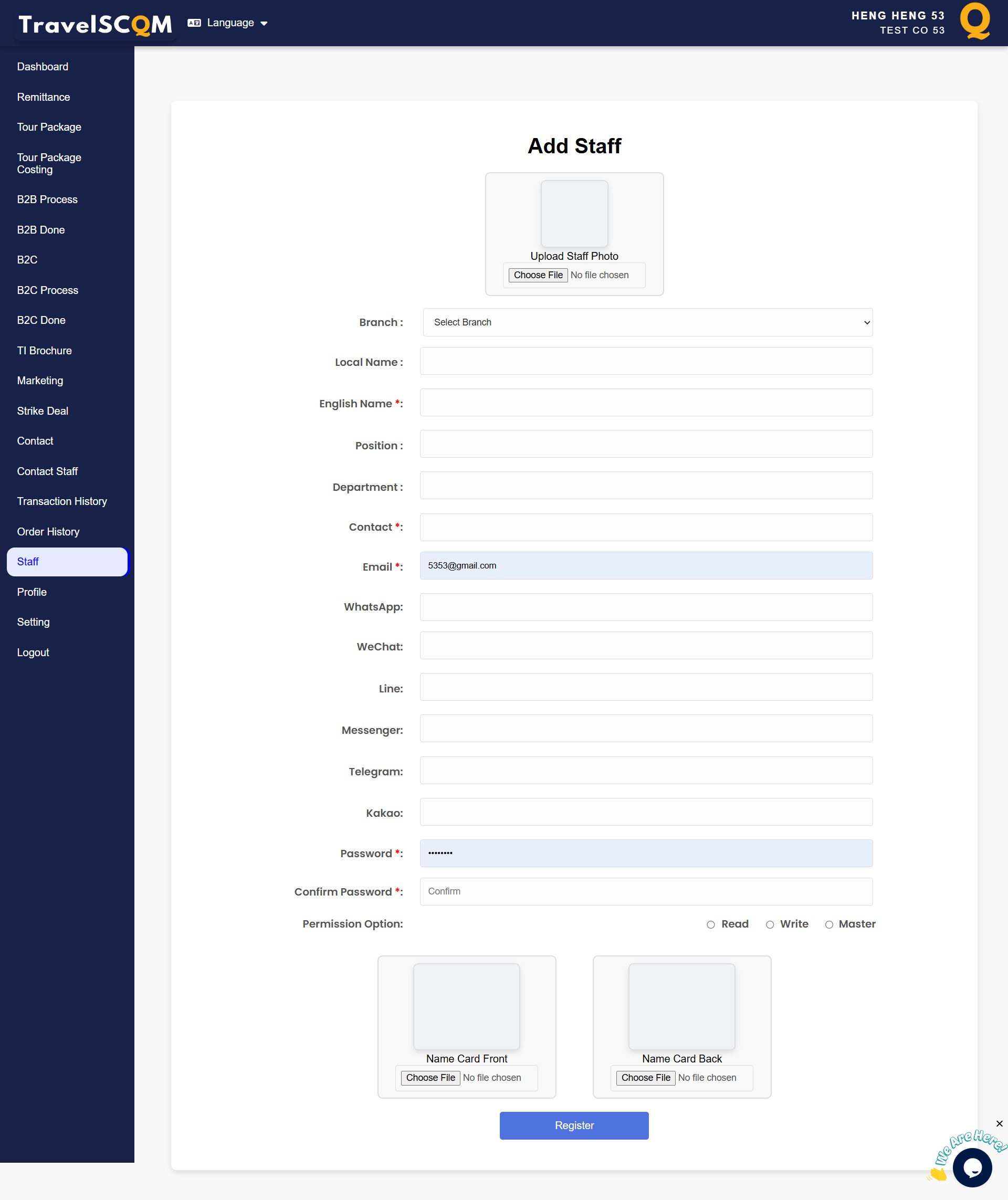This screenshot has height=1200, width=1008.
Task: Select the Master permission option
Action: 828,924
